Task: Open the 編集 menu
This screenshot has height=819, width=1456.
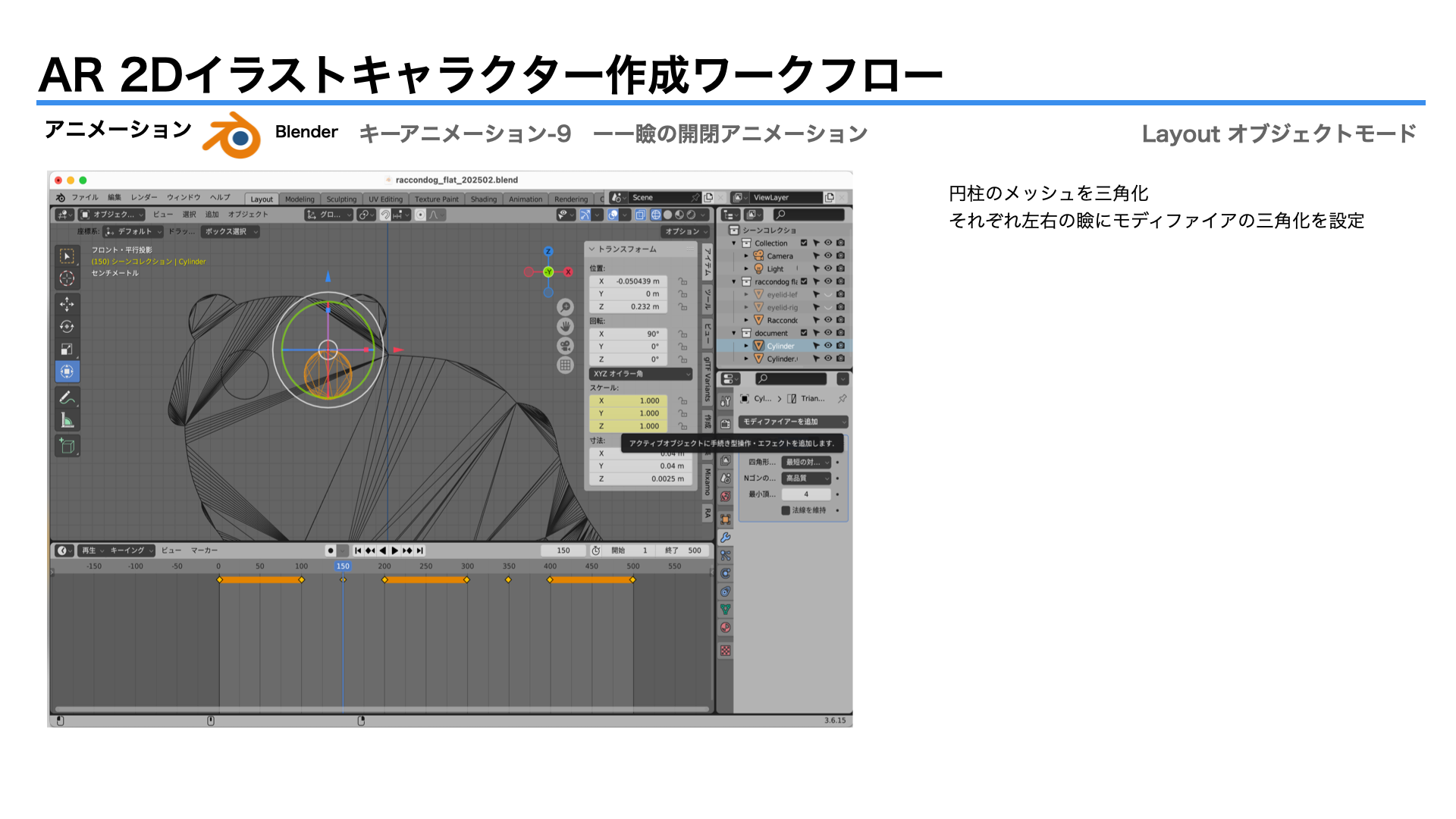Action: pos(115,198)
